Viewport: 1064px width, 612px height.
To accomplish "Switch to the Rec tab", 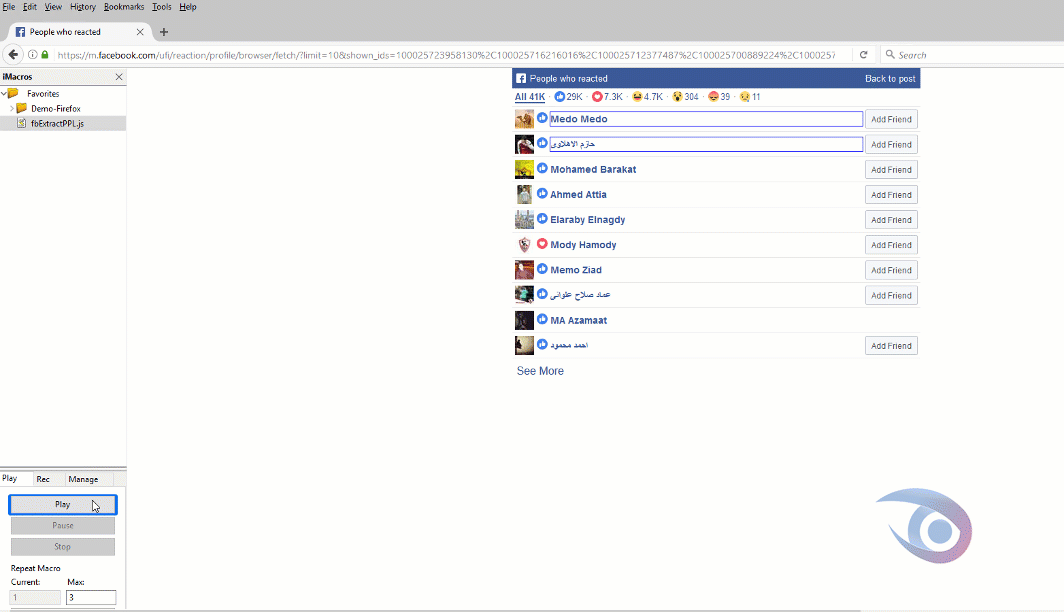I will point(43,479).
